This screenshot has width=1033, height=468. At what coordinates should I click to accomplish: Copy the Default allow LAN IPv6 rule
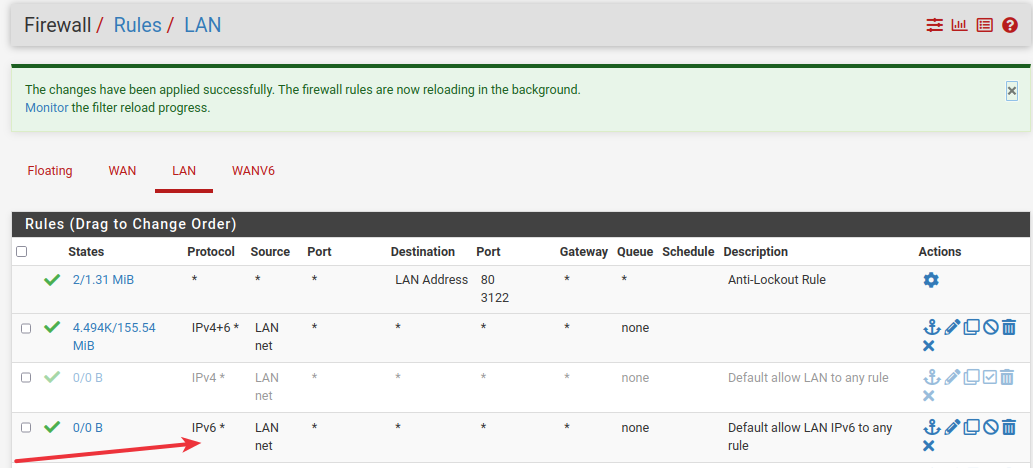click(x=971, y=427)
